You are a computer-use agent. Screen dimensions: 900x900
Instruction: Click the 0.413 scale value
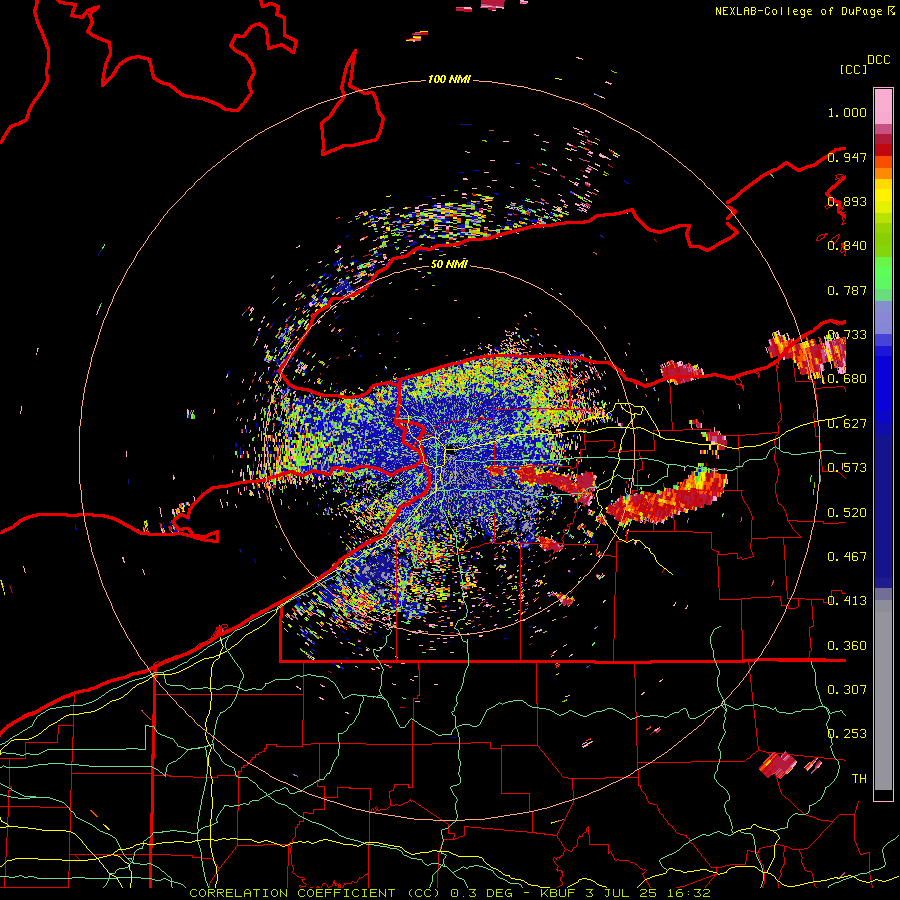(847, 601)
